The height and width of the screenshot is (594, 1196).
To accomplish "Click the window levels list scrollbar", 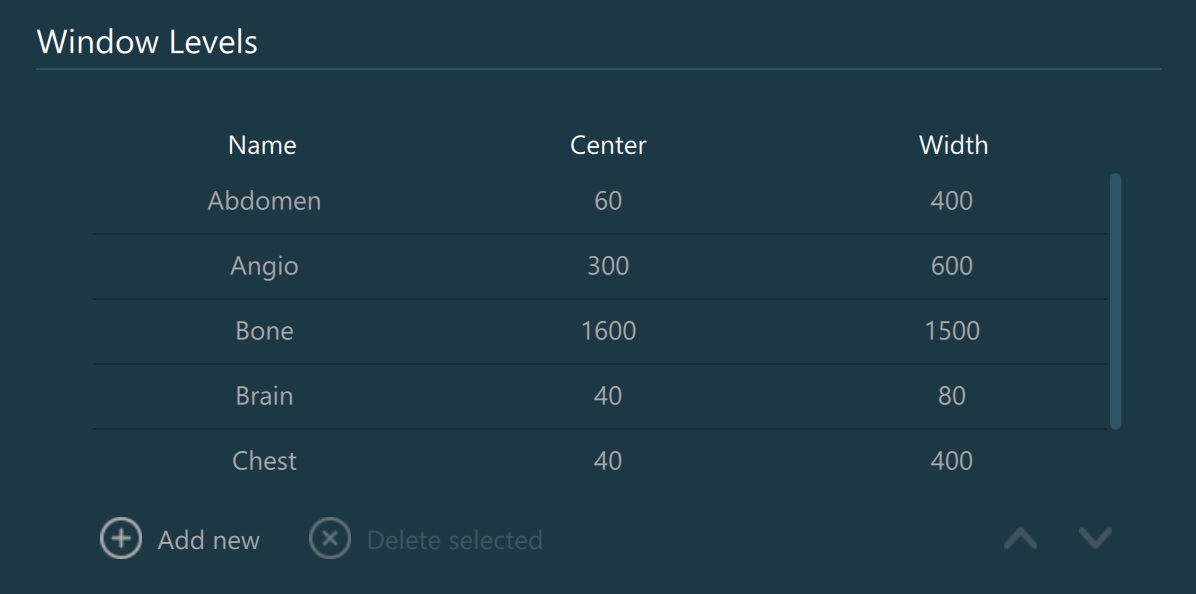I will 1116,300.
